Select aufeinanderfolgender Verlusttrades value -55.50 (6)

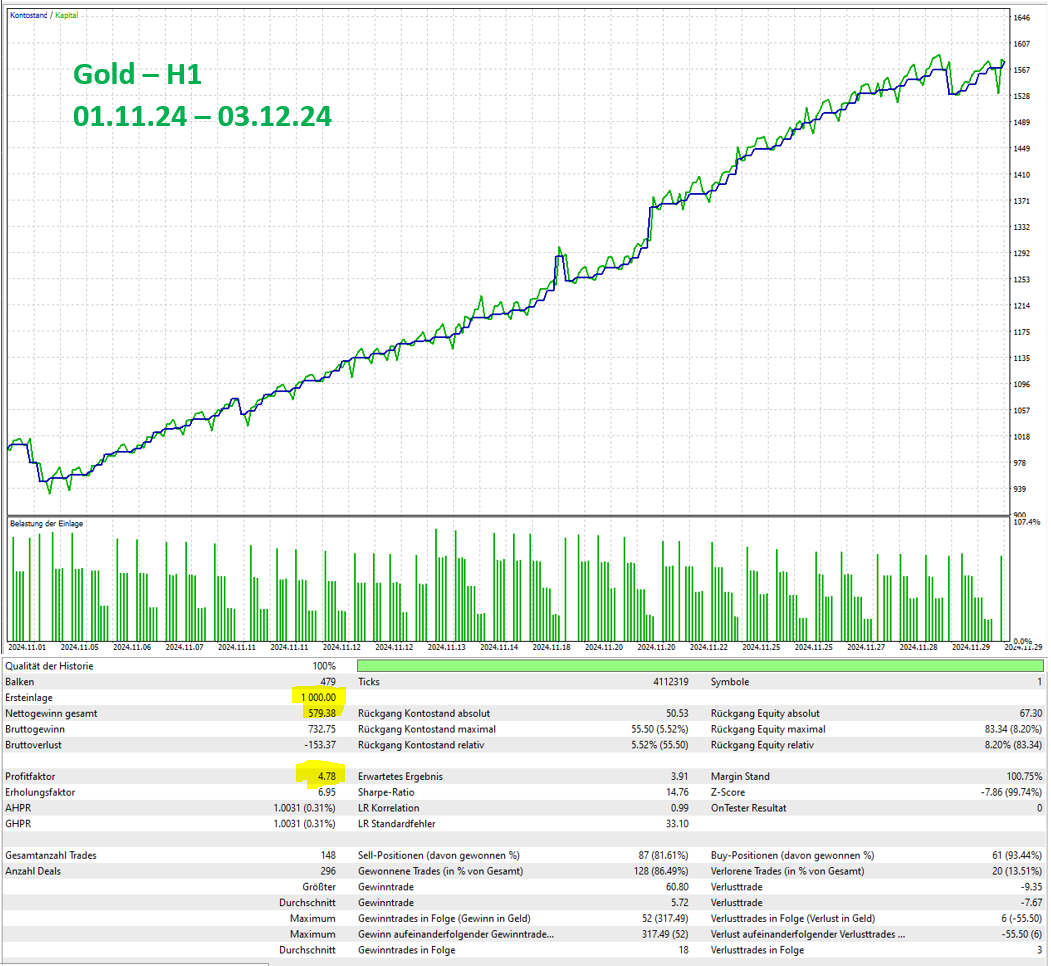tap(1022, 934)
